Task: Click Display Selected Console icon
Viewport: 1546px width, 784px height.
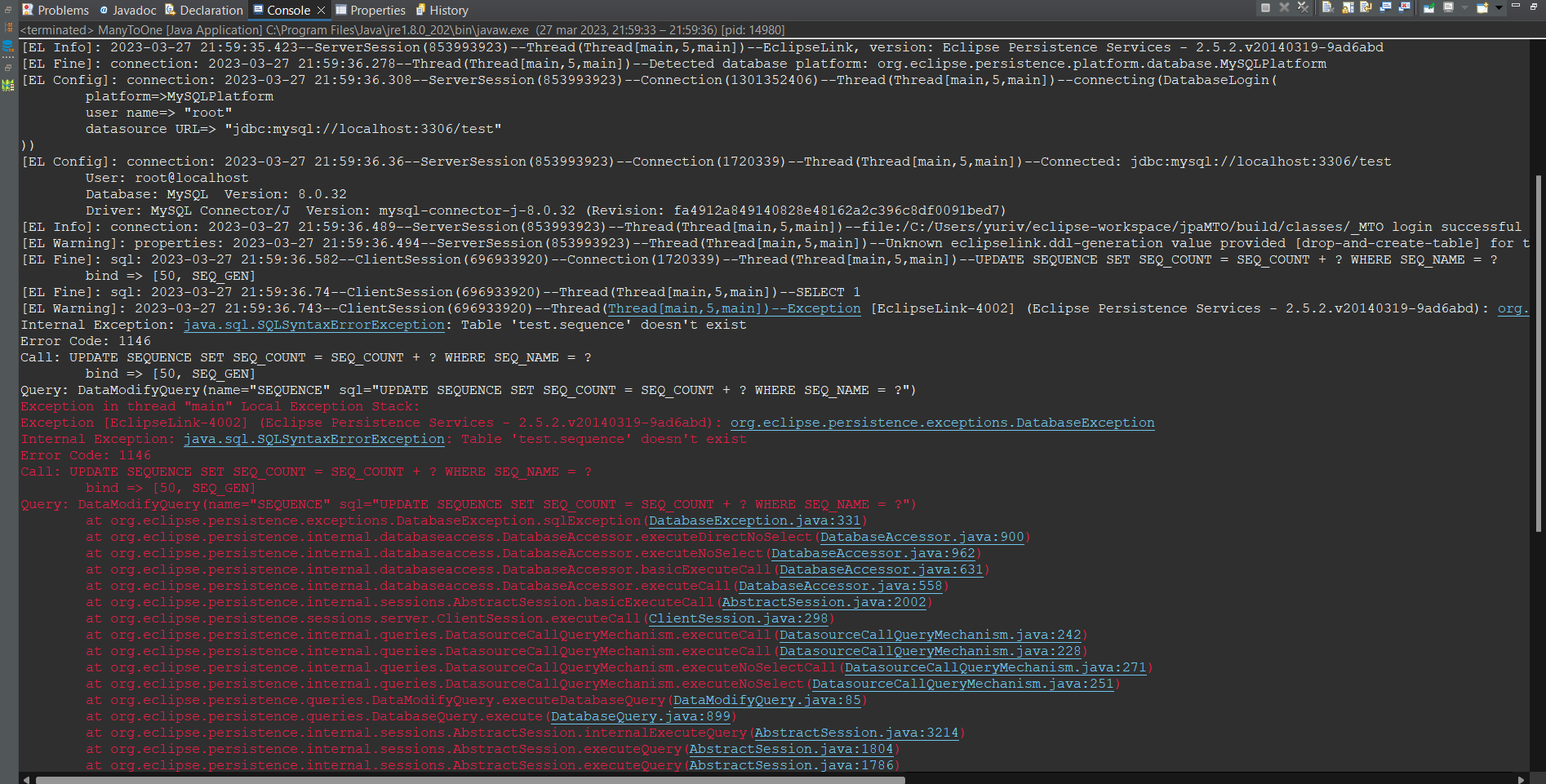Action: pyautogui.click(x=1448, y=7)
